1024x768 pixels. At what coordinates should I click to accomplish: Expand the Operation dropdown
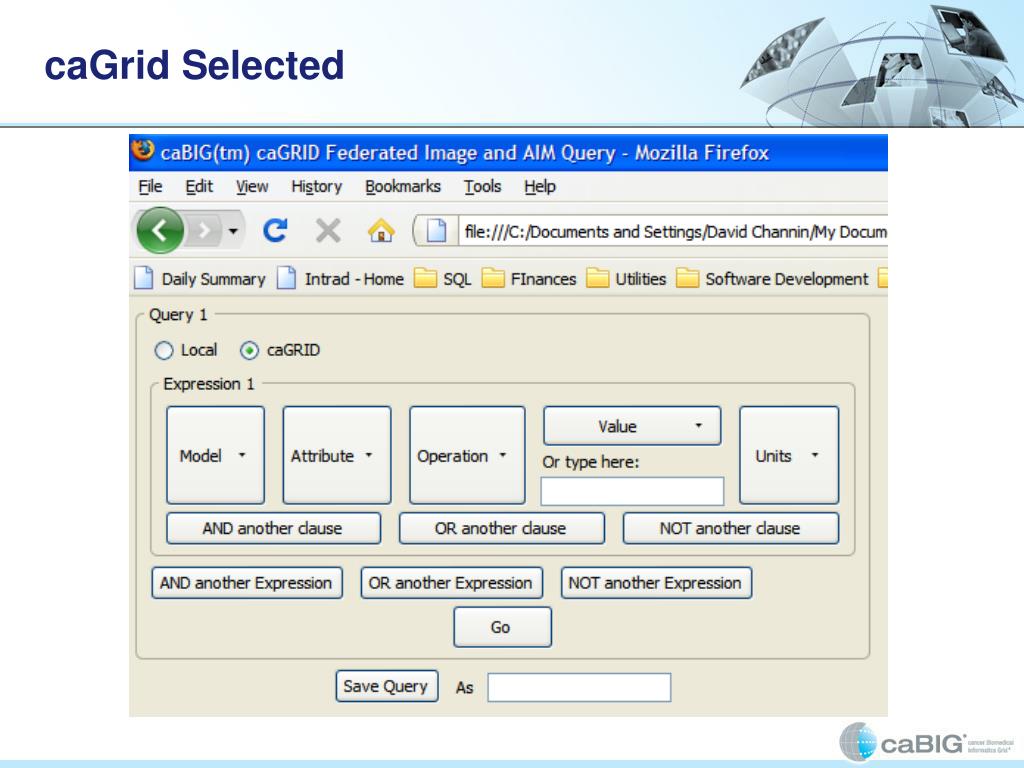tap(467, 455)
